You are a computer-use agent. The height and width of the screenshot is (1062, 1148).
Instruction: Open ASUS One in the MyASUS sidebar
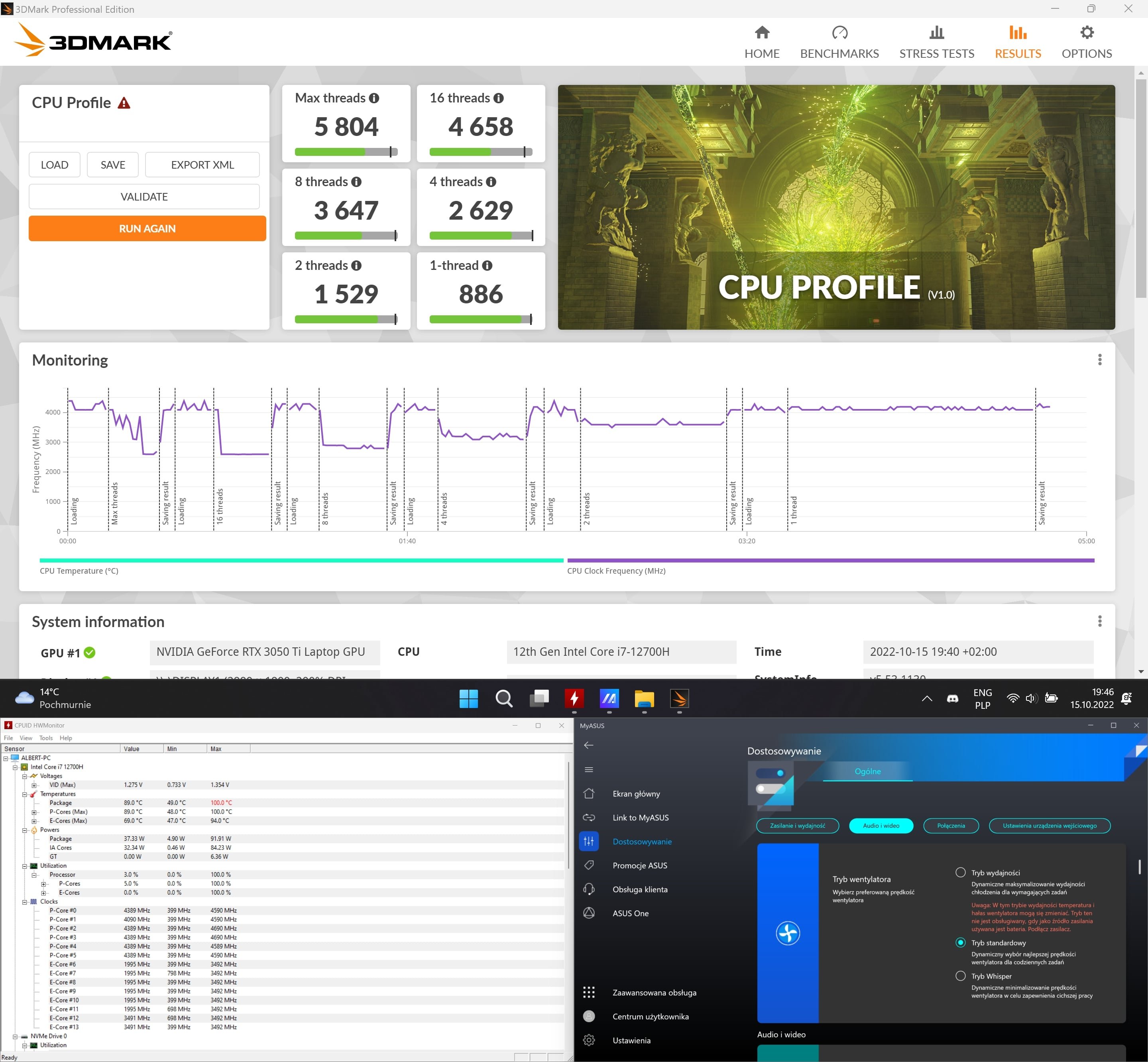(630, 913)
